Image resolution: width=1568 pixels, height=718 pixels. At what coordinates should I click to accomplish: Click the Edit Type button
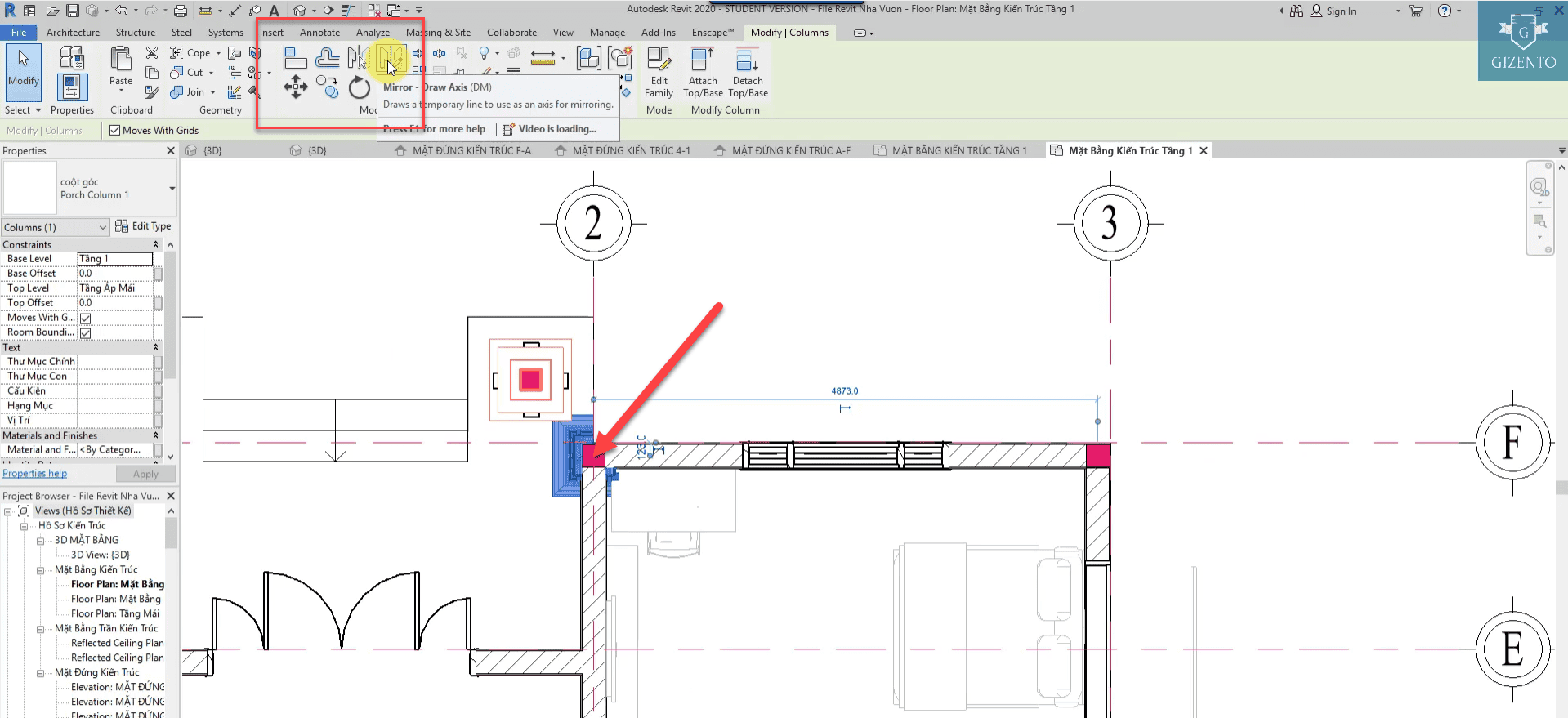click(x=144, y=226)
